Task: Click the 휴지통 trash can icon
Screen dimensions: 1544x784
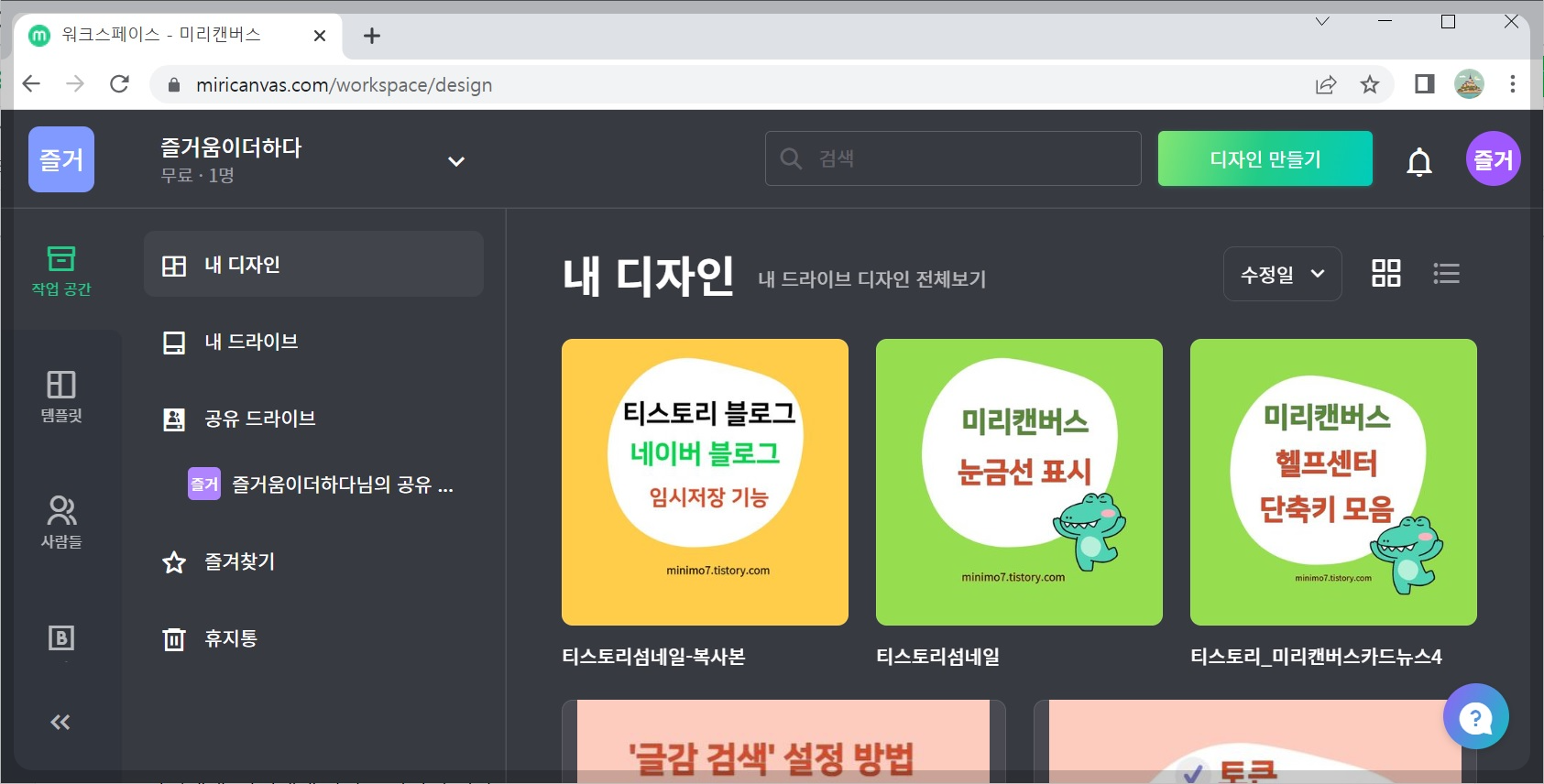Action: pos(174,638)
